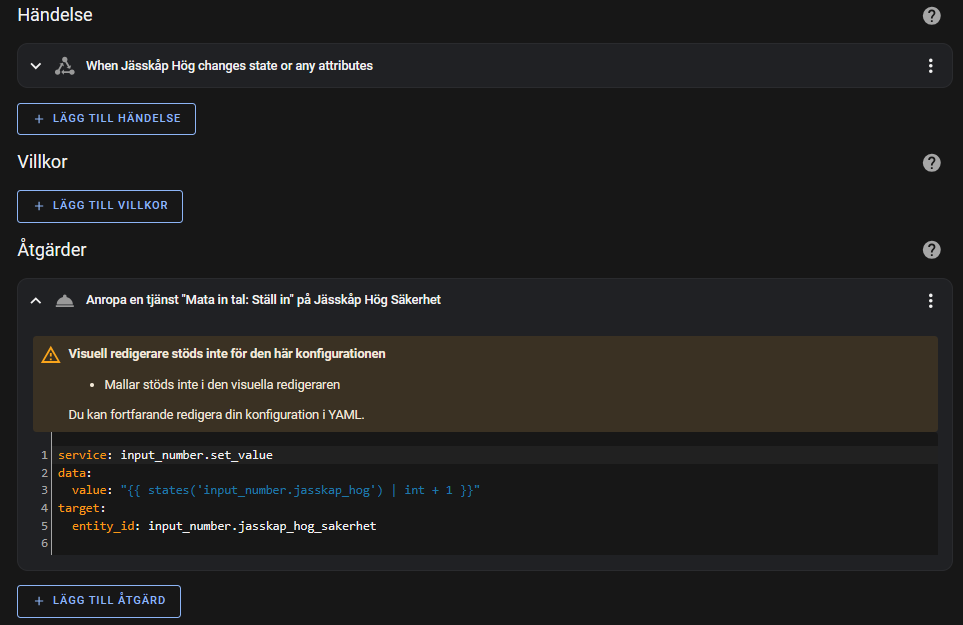The height and width of the screenshot is (625, 963).
Task: Click LÄGG TILL VILLKOR button
Action: (x=100, y=206)
